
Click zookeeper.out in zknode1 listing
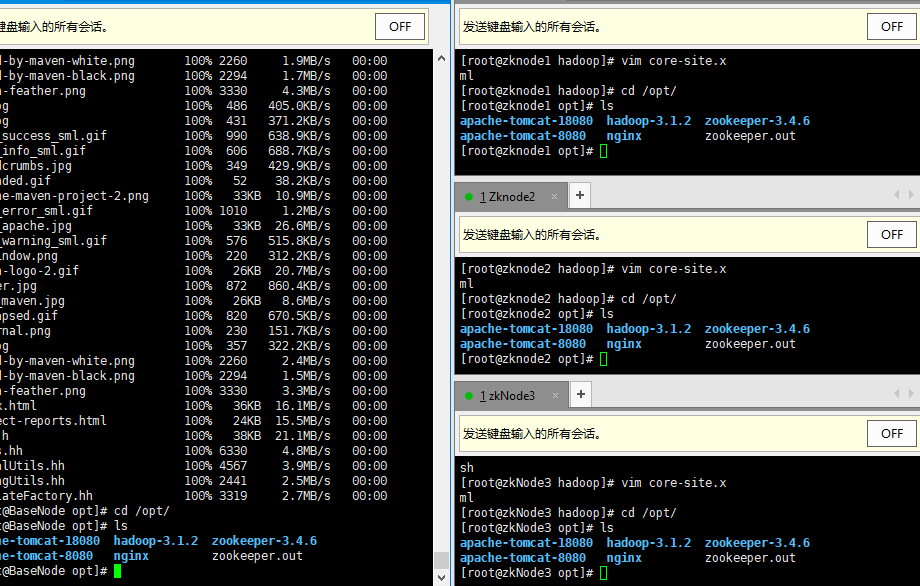pos(750,136)
